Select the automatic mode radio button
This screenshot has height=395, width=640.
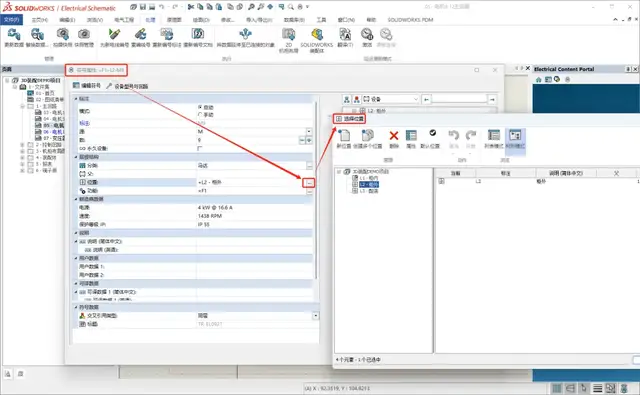tap(200, 107)
